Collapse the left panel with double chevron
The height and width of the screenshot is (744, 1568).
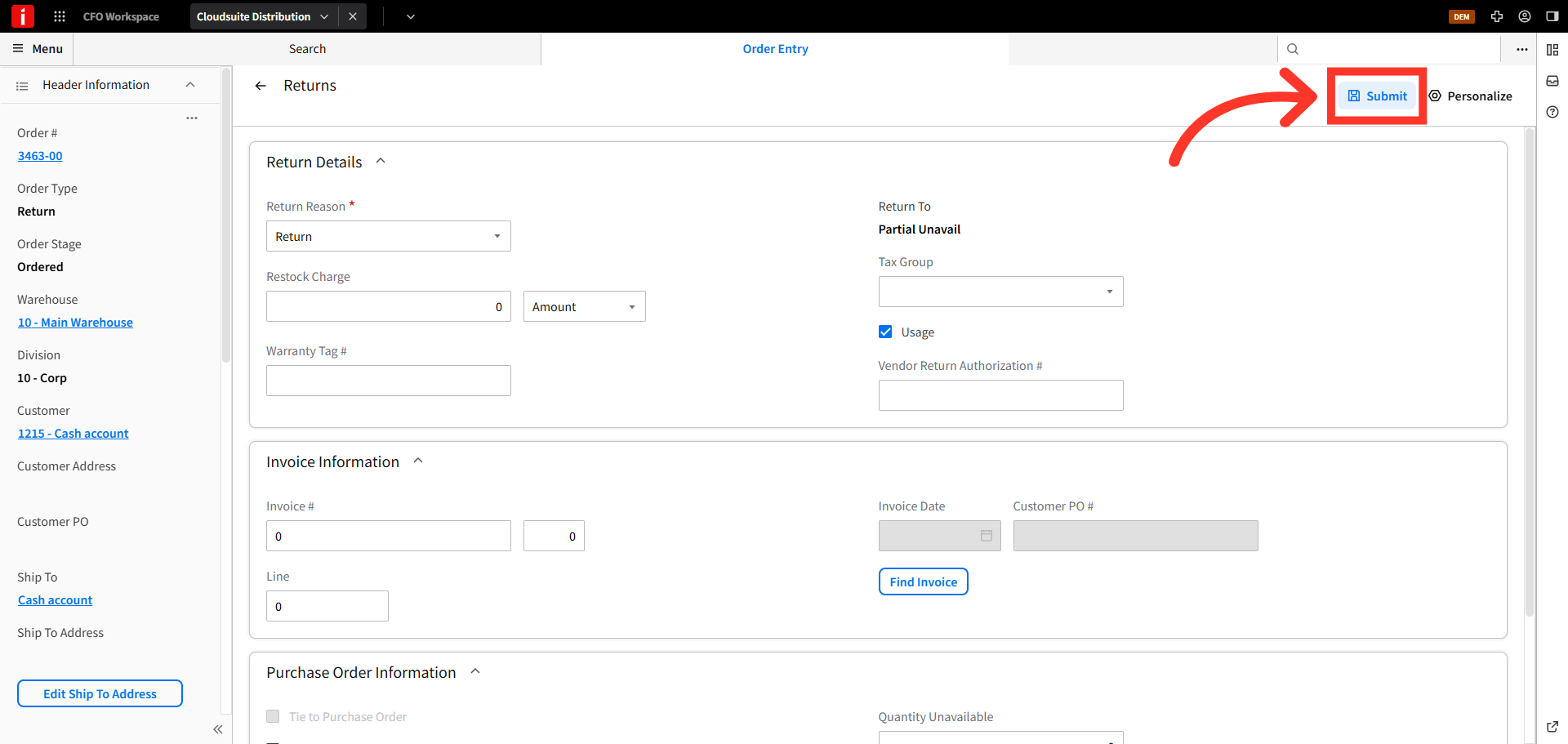click(218, 729)
